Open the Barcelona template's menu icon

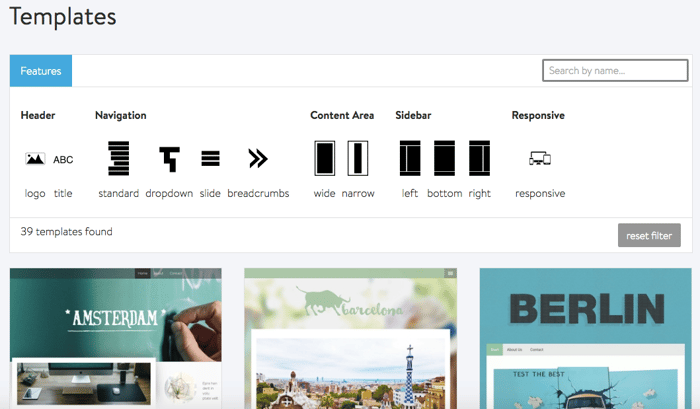(x=450, y=273)
